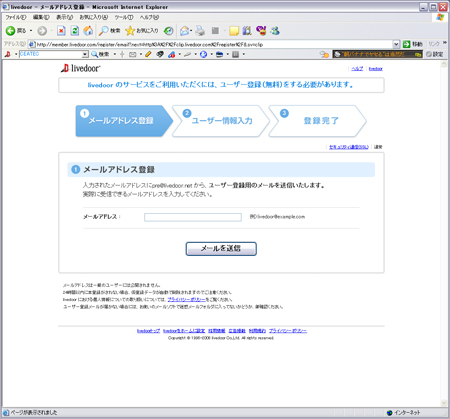This screenshot has width=450, height=419.
Task: Click the Research books icon
Action: pos(247,31)
